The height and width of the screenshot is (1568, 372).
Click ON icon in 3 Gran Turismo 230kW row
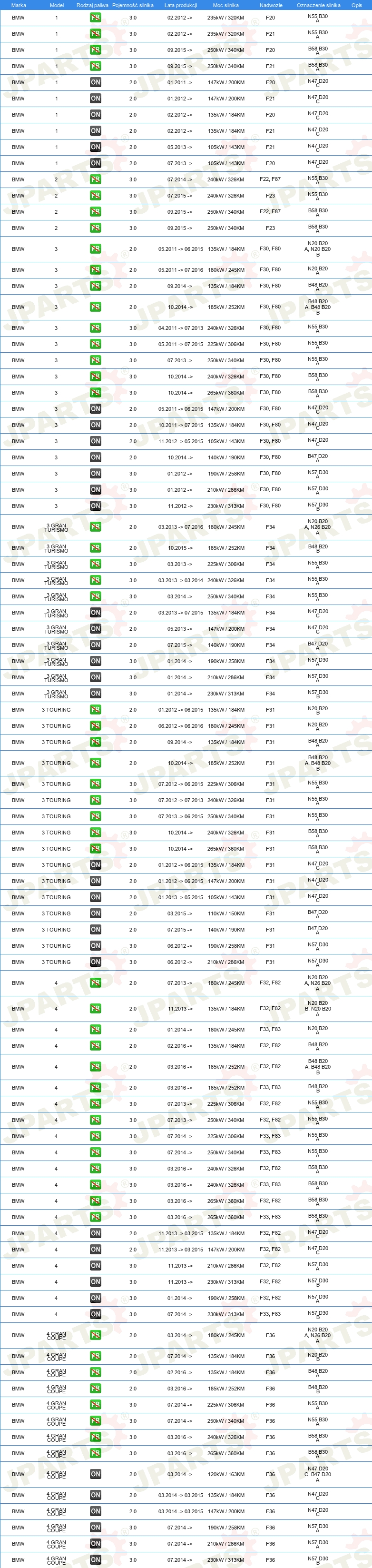96,694
